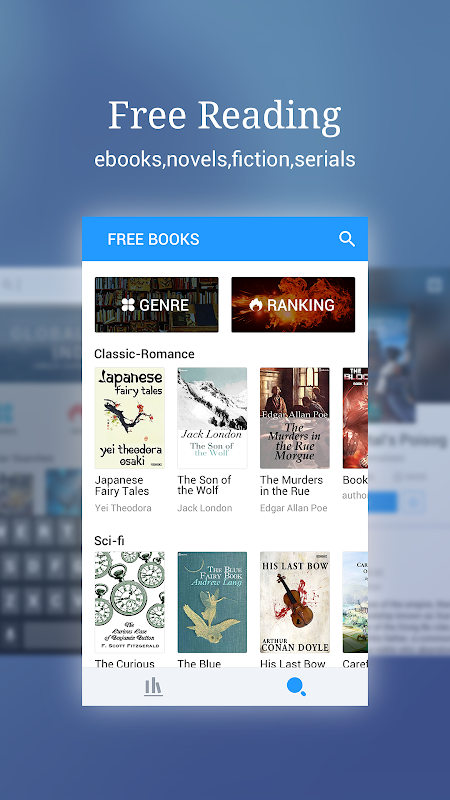This screenshot has height=800, width=450.
Task: Open The Blue Fairy Book cover
Action: click(x=212, y=602)
